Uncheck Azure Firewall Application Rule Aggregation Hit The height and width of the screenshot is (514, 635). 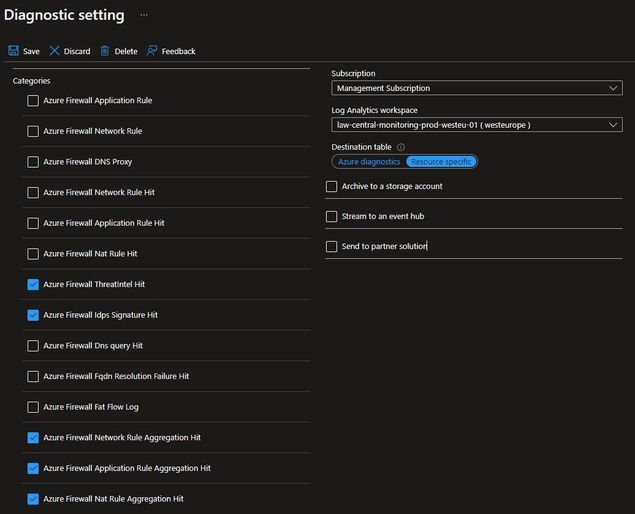click(33, 468)
